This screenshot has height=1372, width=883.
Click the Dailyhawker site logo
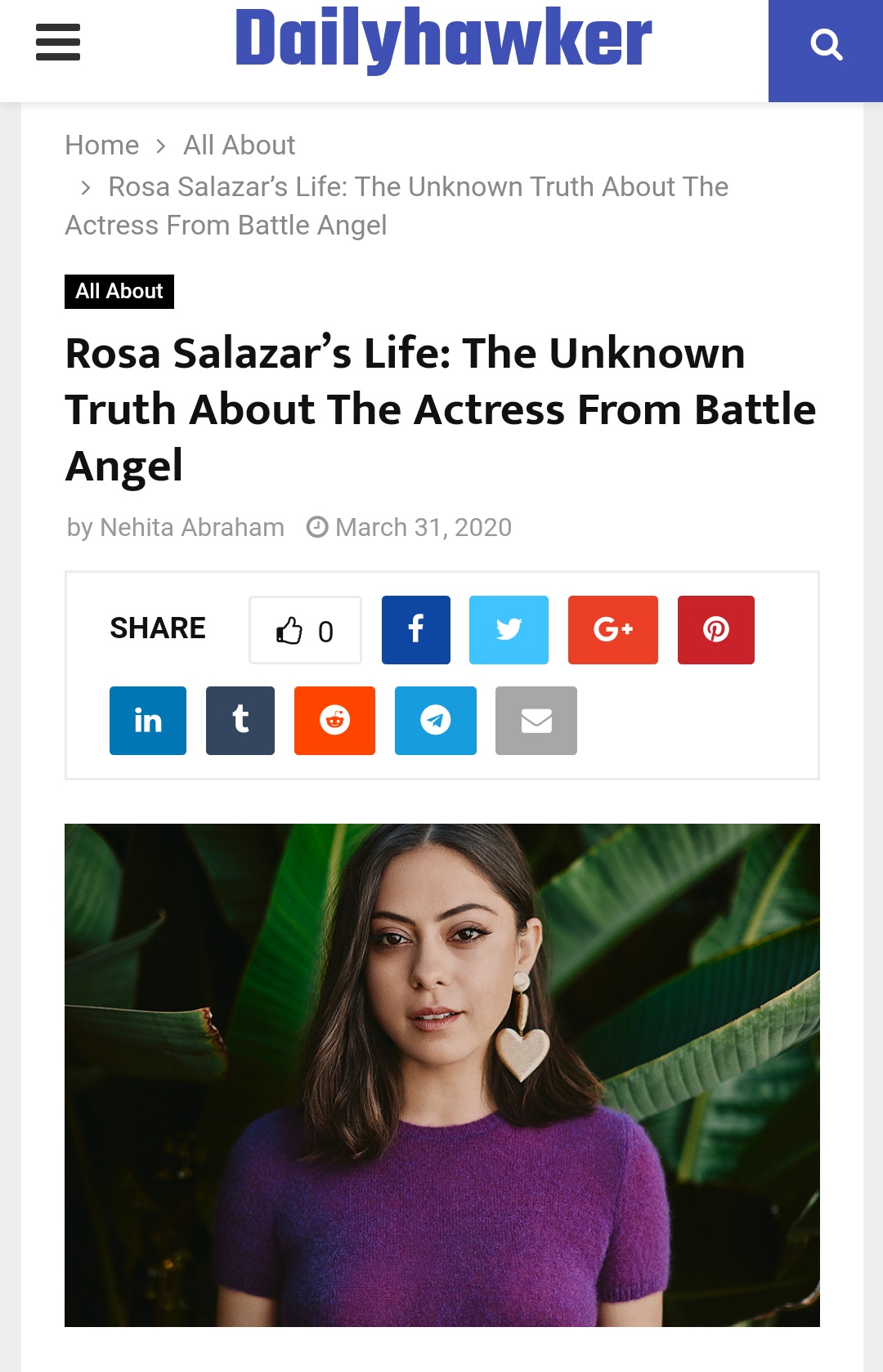[x=443, y=39]
